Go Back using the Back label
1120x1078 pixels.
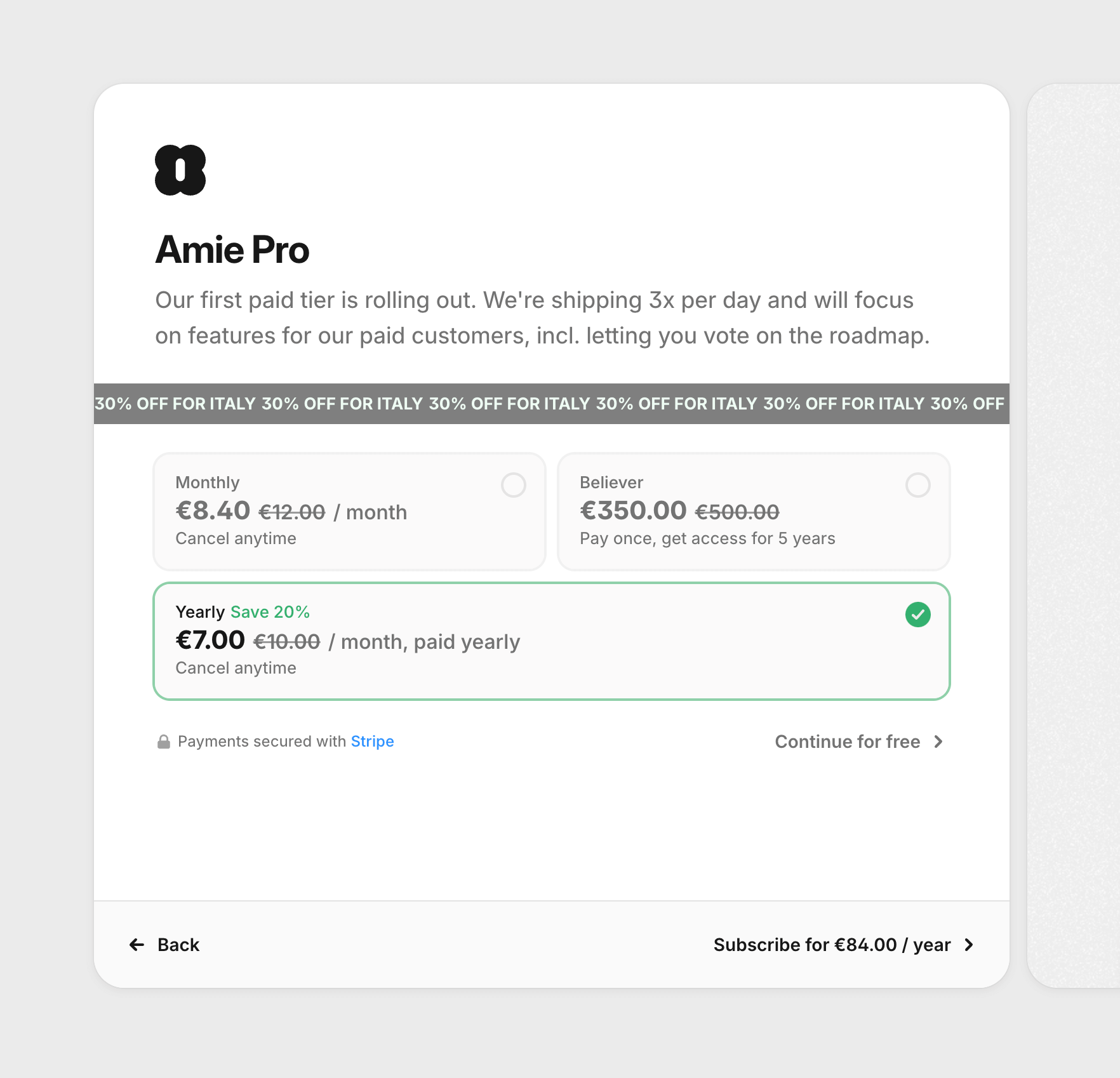(x=178, y=945)
